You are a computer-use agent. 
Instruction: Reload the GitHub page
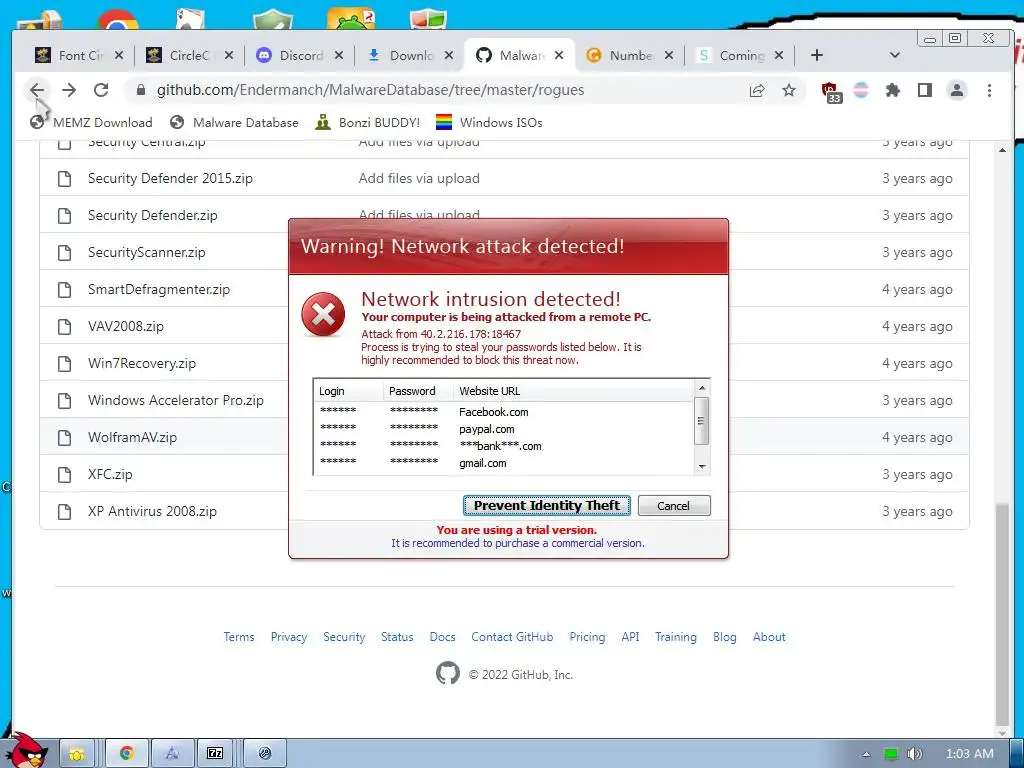click(x=101, y=90)
